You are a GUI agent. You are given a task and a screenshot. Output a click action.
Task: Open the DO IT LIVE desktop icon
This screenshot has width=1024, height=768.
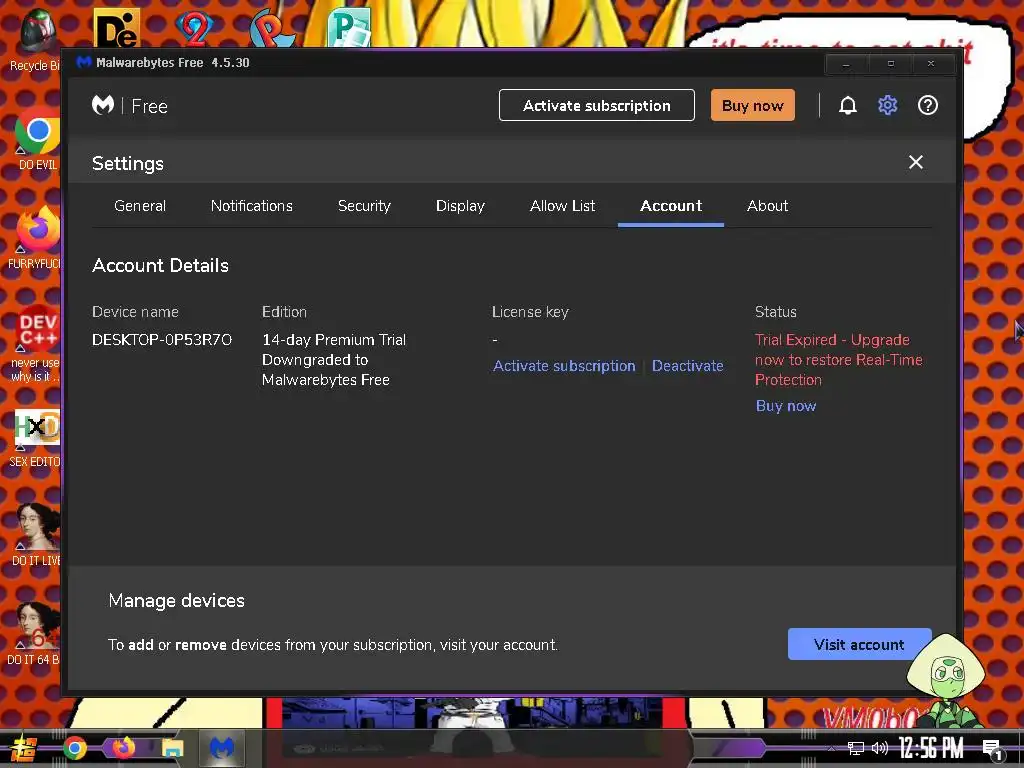[36, 534]
